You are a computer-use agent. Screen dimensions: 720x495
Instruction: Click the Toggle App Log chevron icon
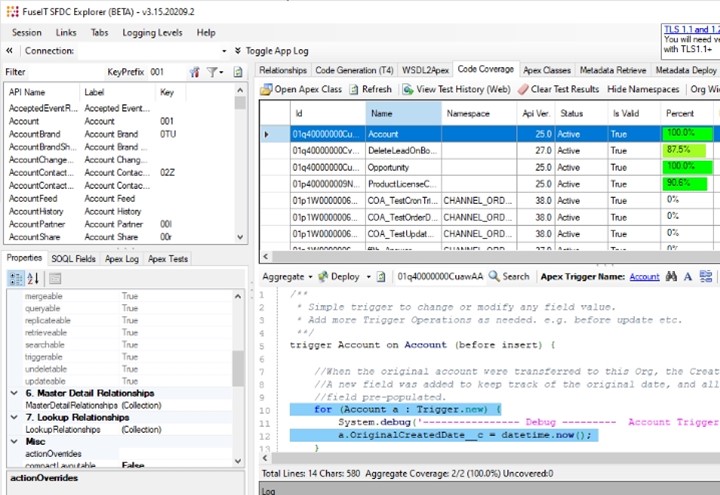[x=237, y=51]
